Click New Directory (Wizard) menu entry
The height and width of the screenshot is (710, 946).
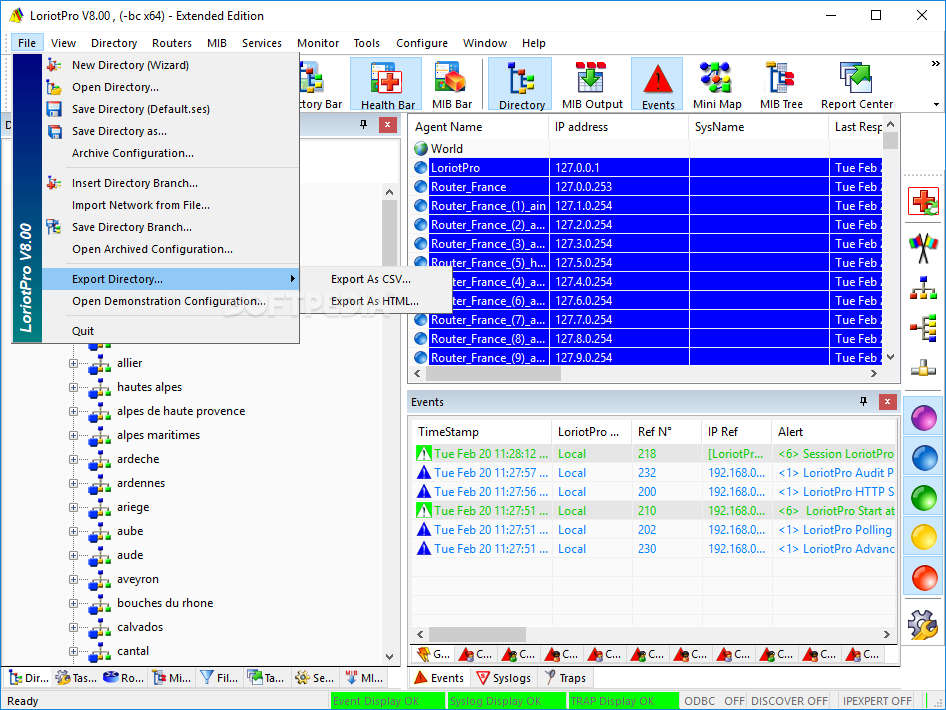[171, 65]
